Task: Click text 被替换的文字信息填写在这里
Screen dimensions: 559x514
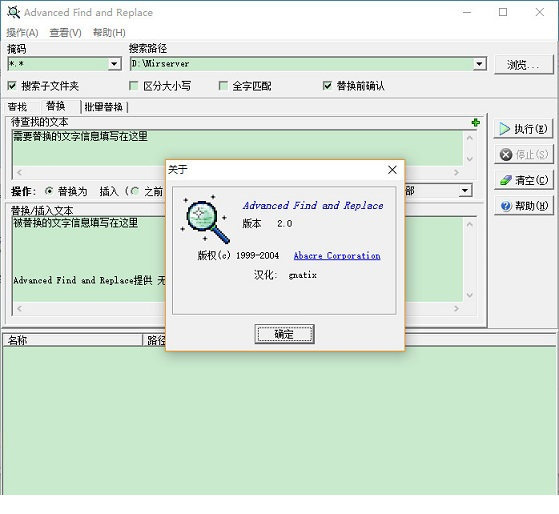Action: [x=76, y=223]
